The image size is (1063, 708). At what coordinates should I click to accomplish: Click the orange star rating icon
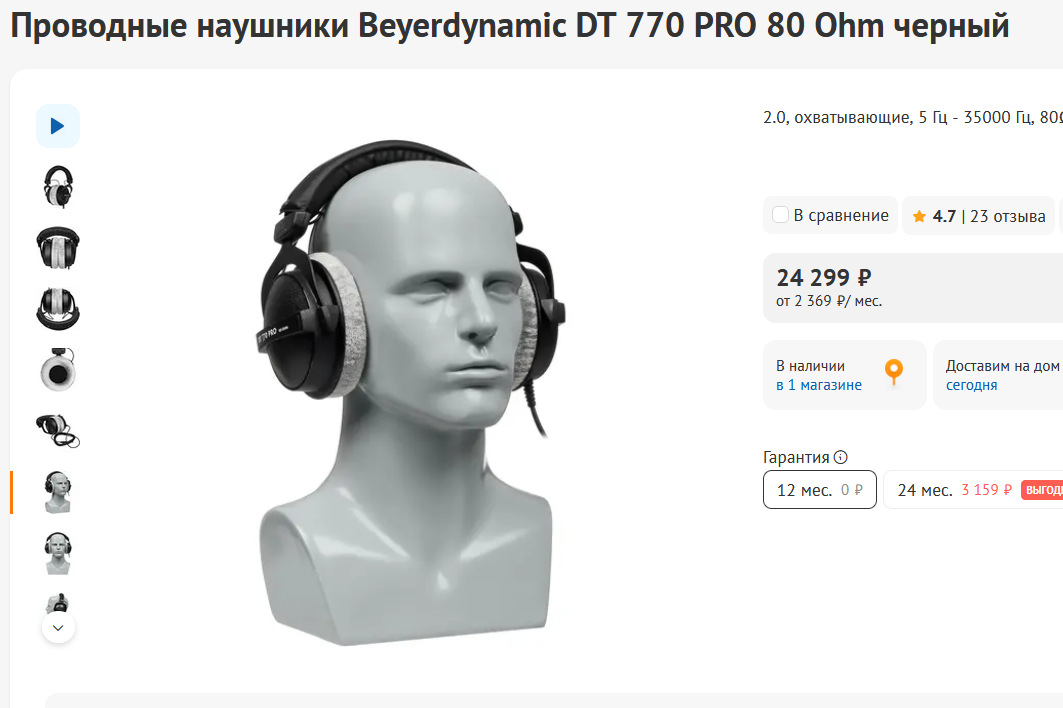tap(919, 216)
